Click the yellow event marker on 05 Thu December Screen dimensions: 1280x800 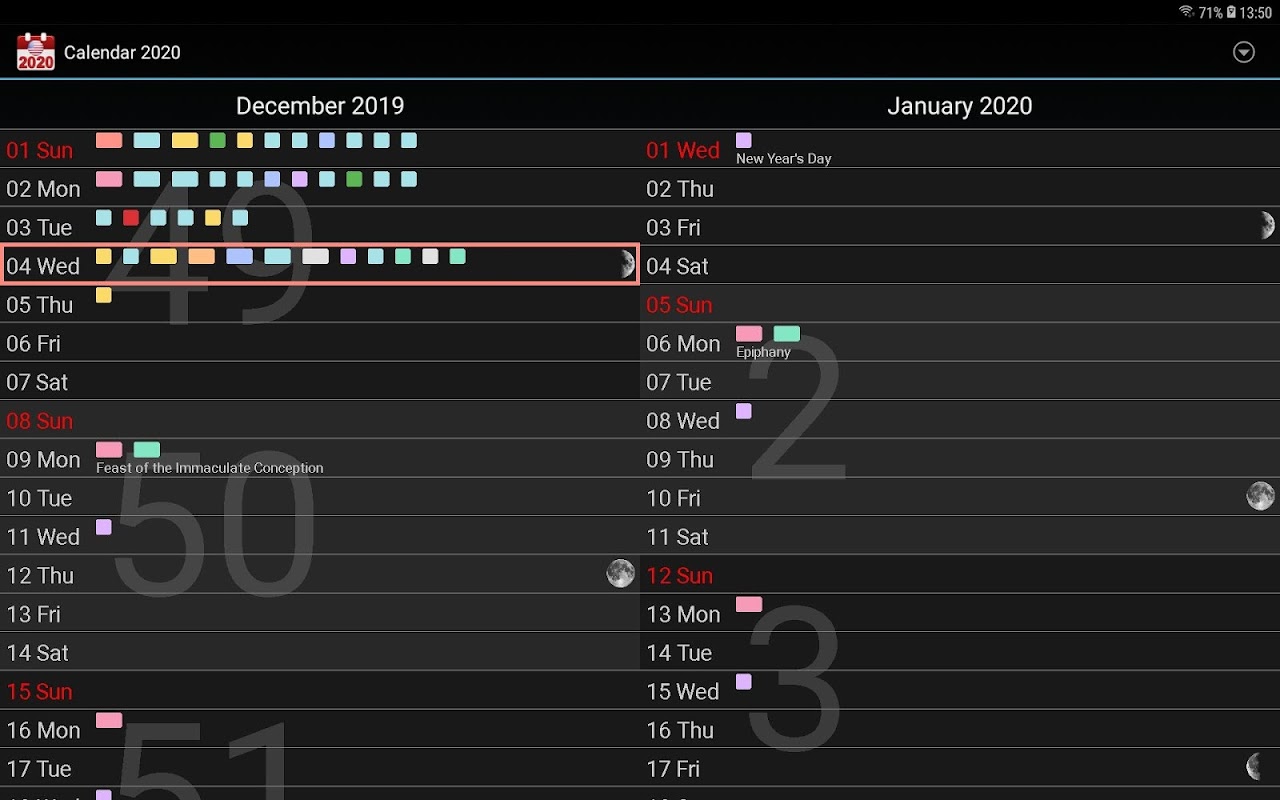click(x=104, y=295)
